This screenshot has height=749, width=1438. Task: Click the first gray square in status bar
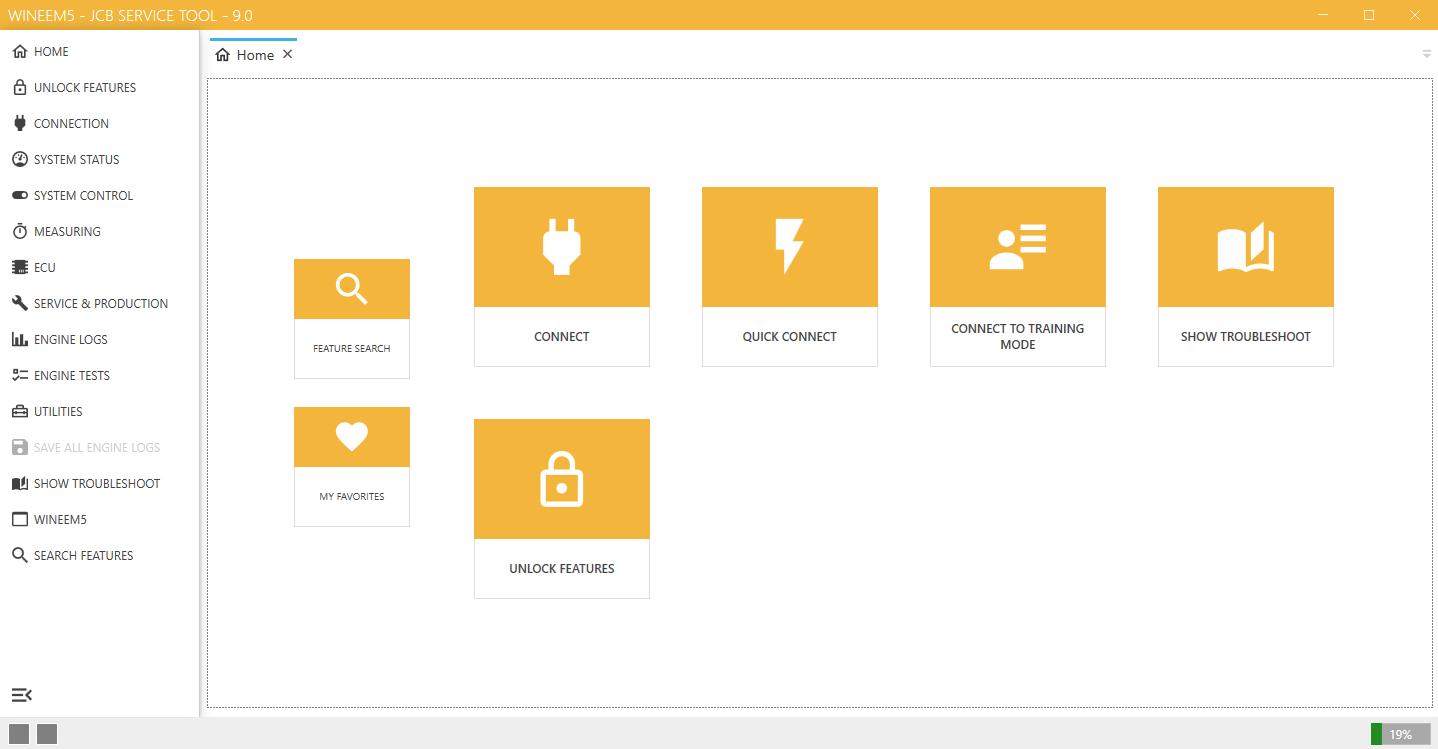click(19, 734)
